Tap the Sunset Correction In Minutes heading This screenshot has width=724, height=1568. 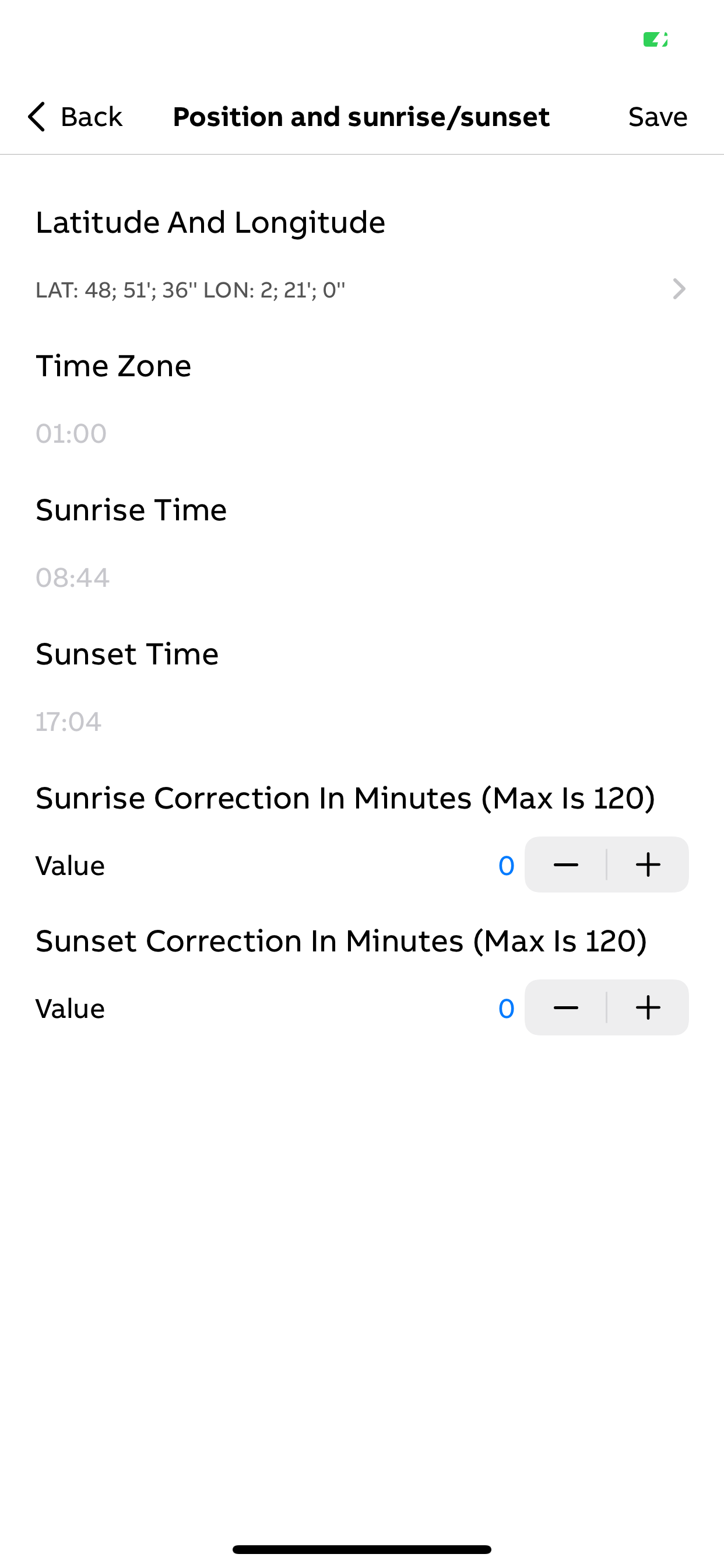point(342,941)
